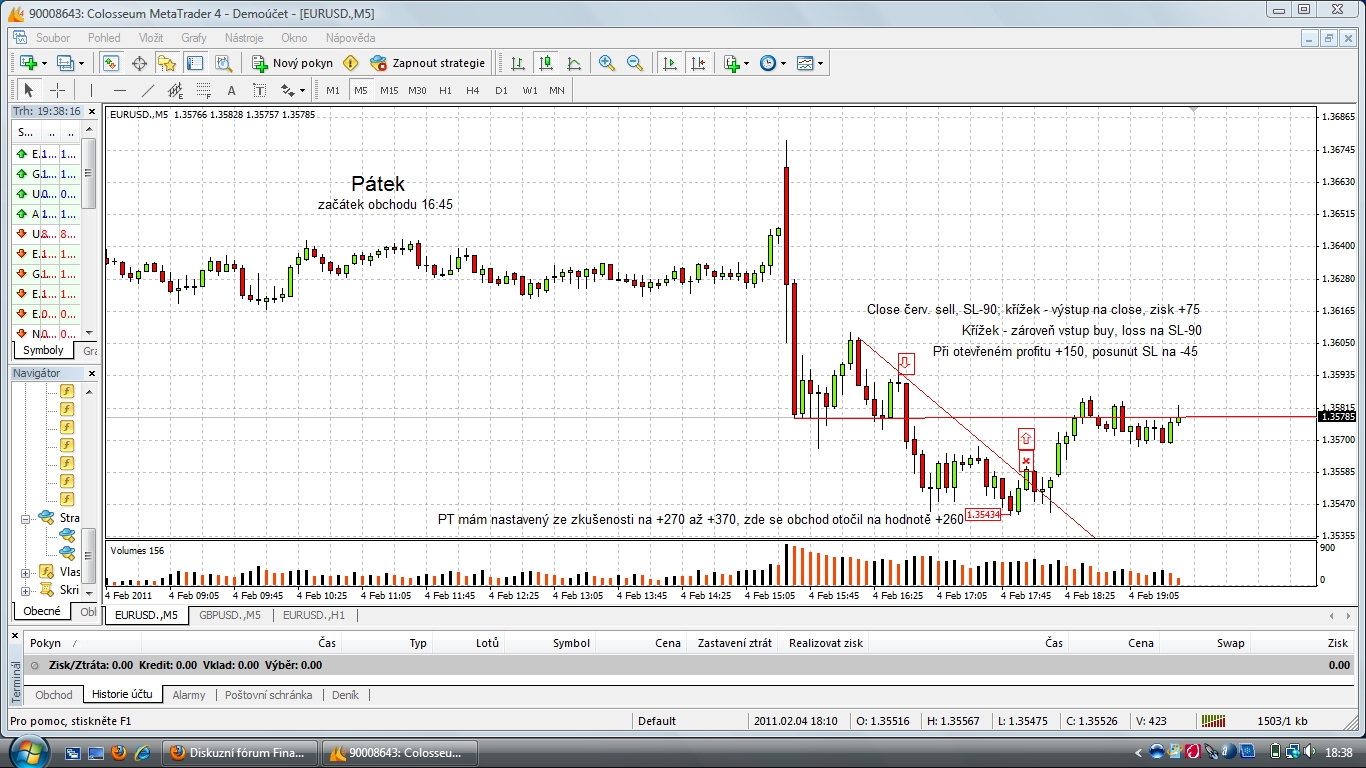Screen dimensions: 1366x768
Task: Zoom in on the chart
Action: point(607,63)
